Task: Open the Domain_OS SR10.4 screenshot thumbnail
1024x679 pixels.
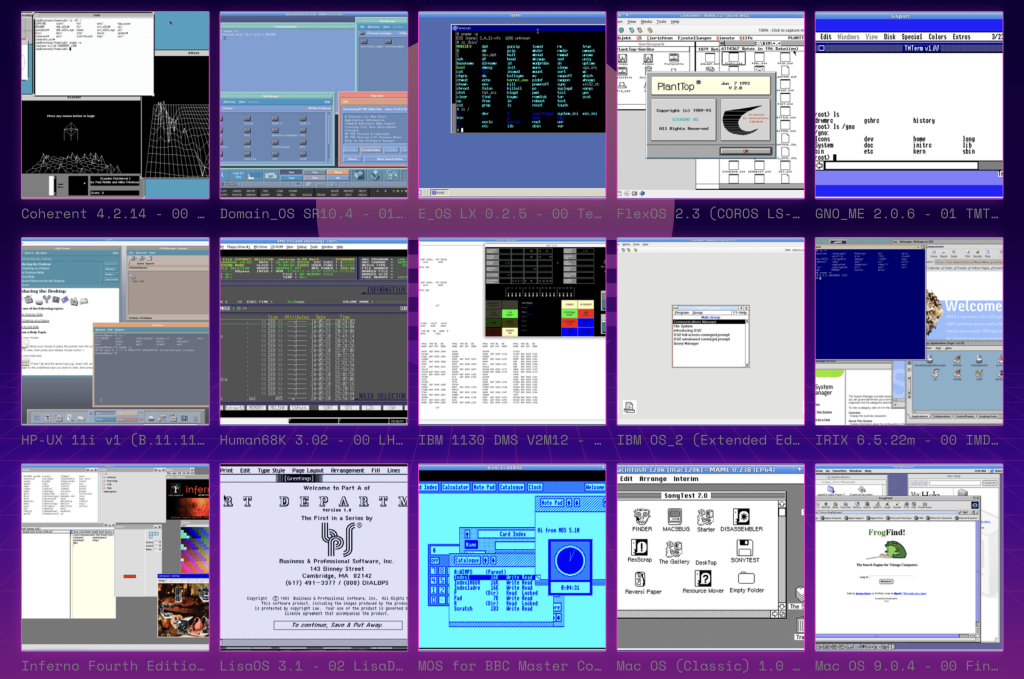Action: tap(313, 105)
